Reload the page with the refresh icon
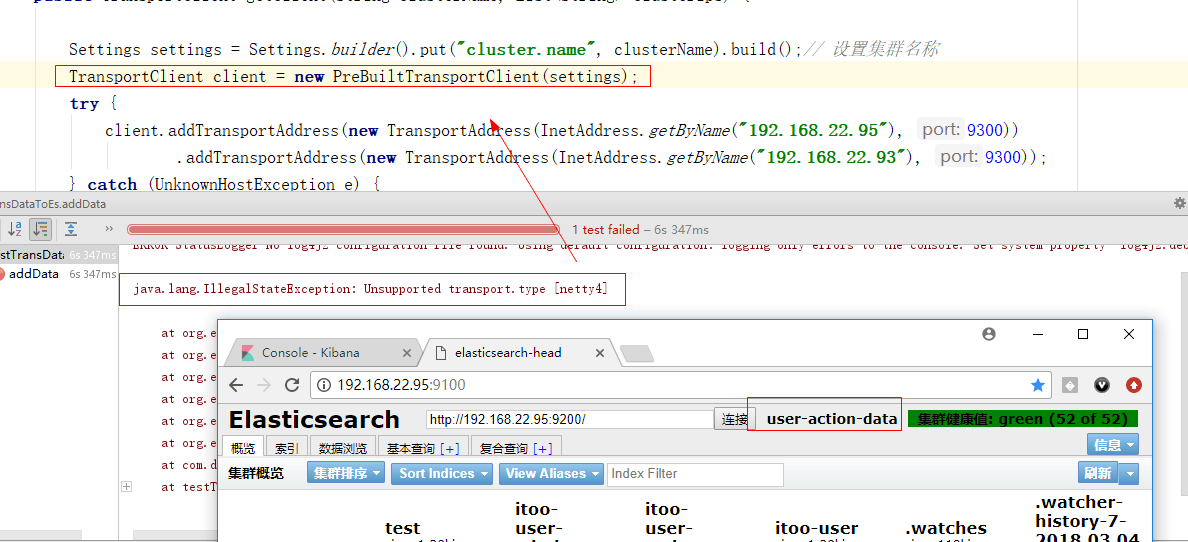The height and width of the screenshot is (542, 1188). point(292,385)
